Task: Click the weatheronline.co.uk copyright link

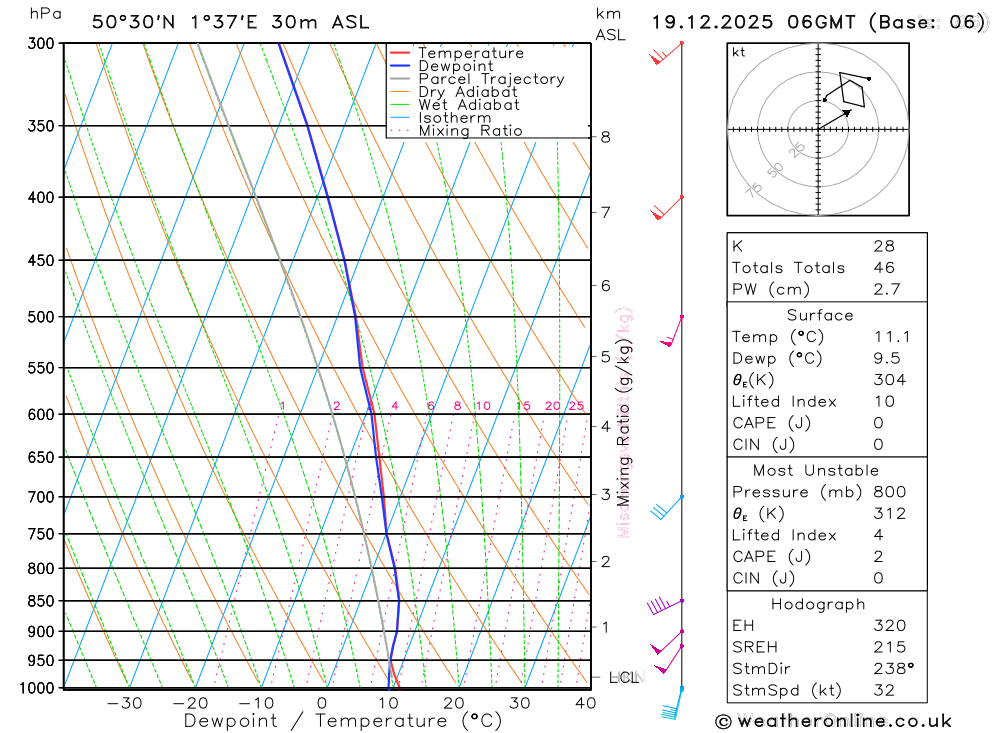Action: (x=834, y=722)
